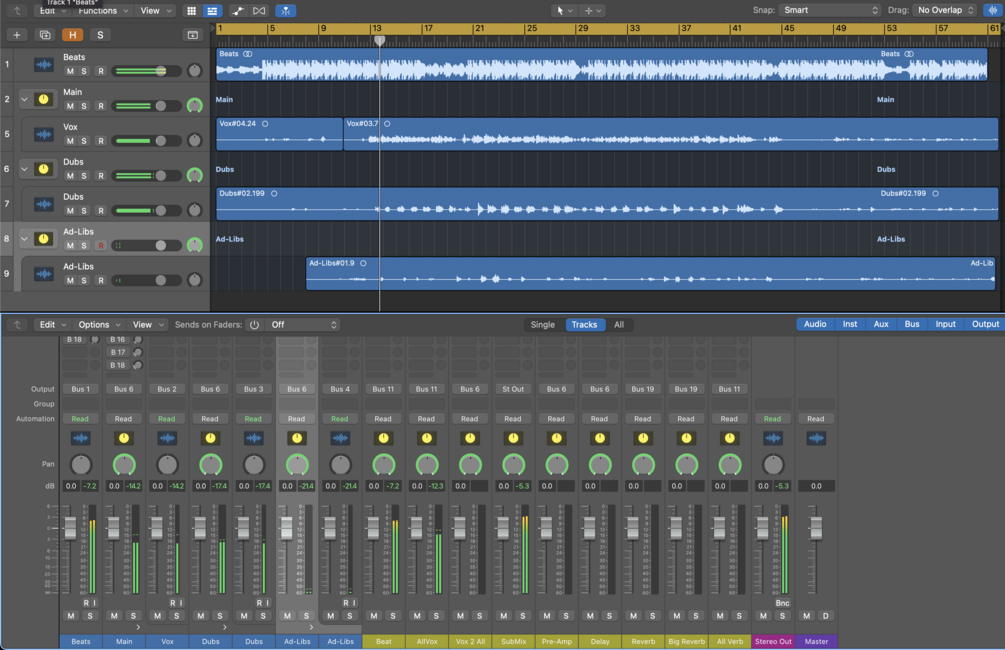Click Beat aux strip yellow icon
Image resolution: width=1005 pixels, height=650 pixels.
pyautogui.click(x=383, y=438)
